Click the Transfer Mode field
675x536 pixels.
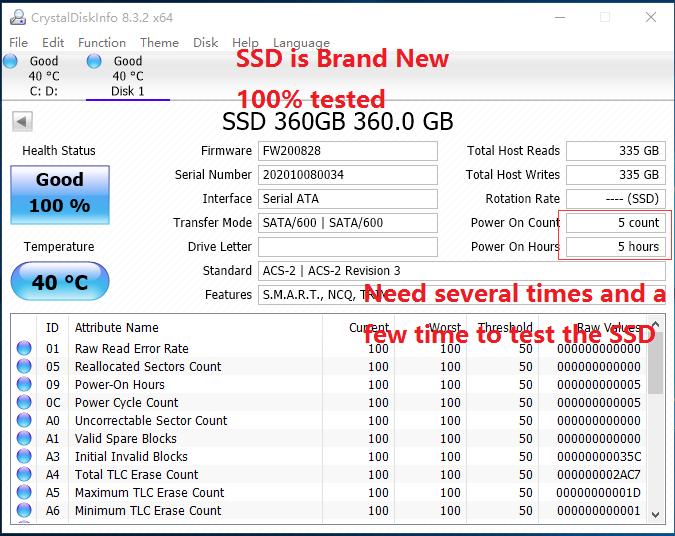(x=348, y=223)
